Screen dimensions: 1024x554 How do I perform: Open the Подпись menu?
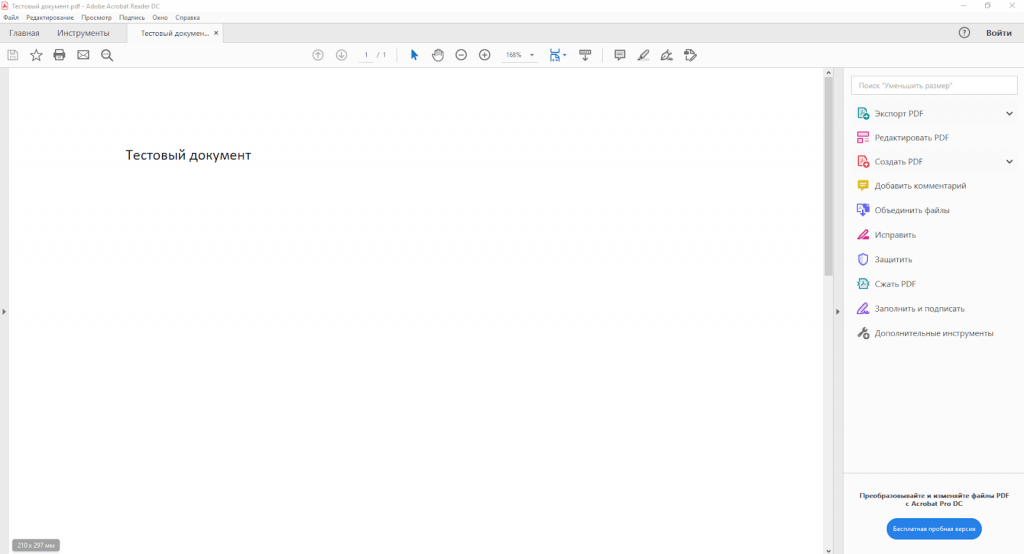(x=132, y=18)
